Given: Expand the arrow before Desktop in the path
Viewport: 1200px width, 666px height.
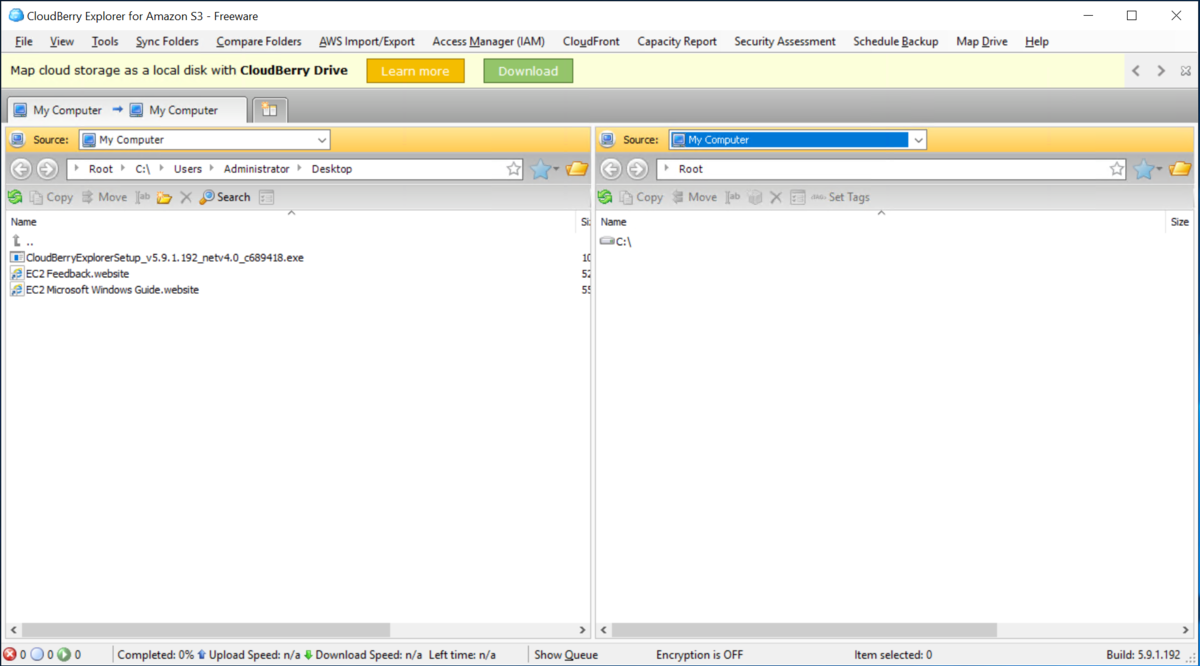Looking at the screenshot, I should 300,169.
